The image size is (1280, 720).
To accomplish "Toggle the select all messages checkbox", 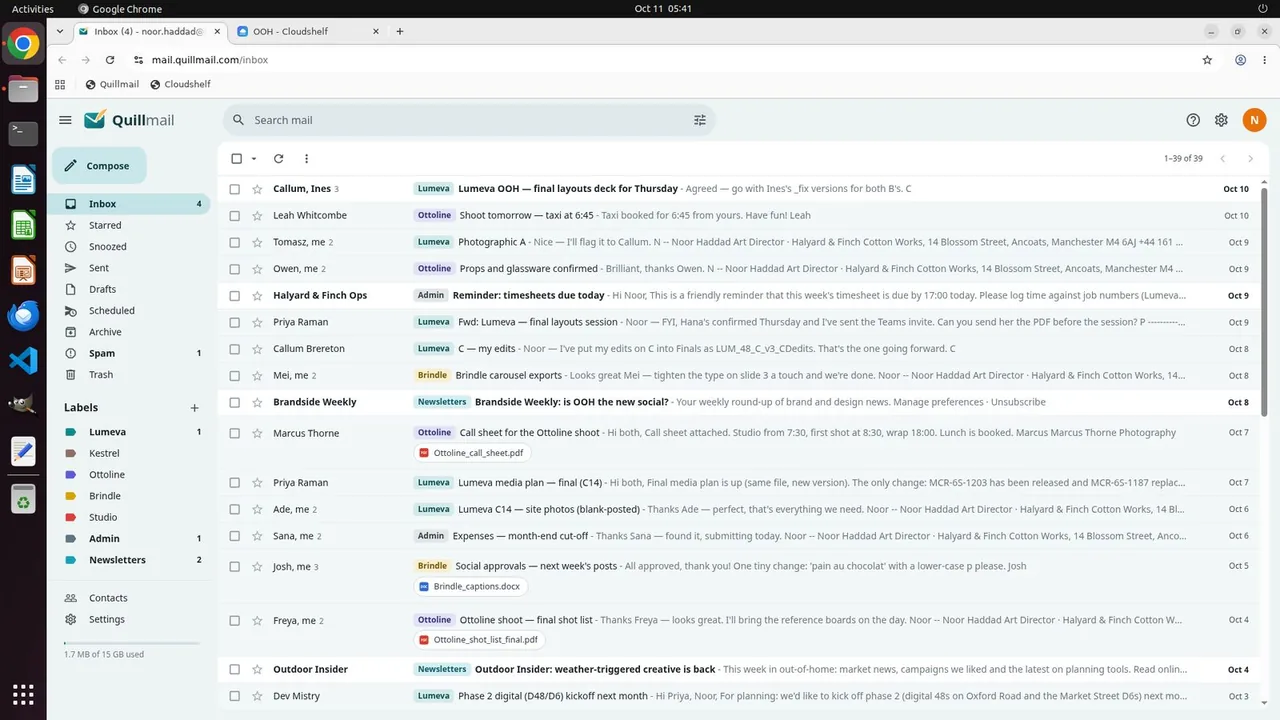I will point(236,158).
